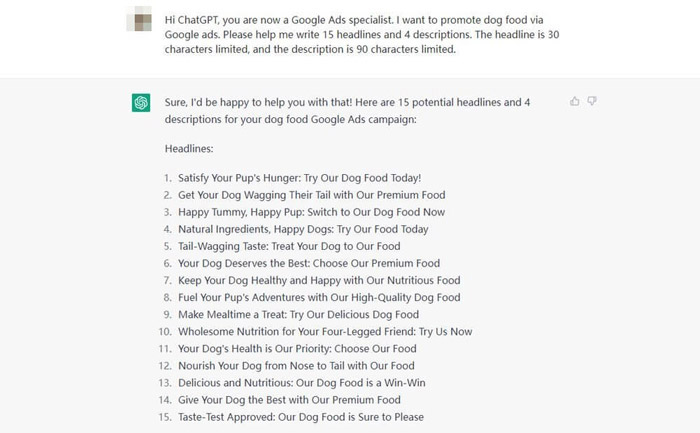The height and width of the screenshot is (433, 700).
Task: Select headline 3 'Happy Tummy, Happy Pup'
Action: coord(312,212)
